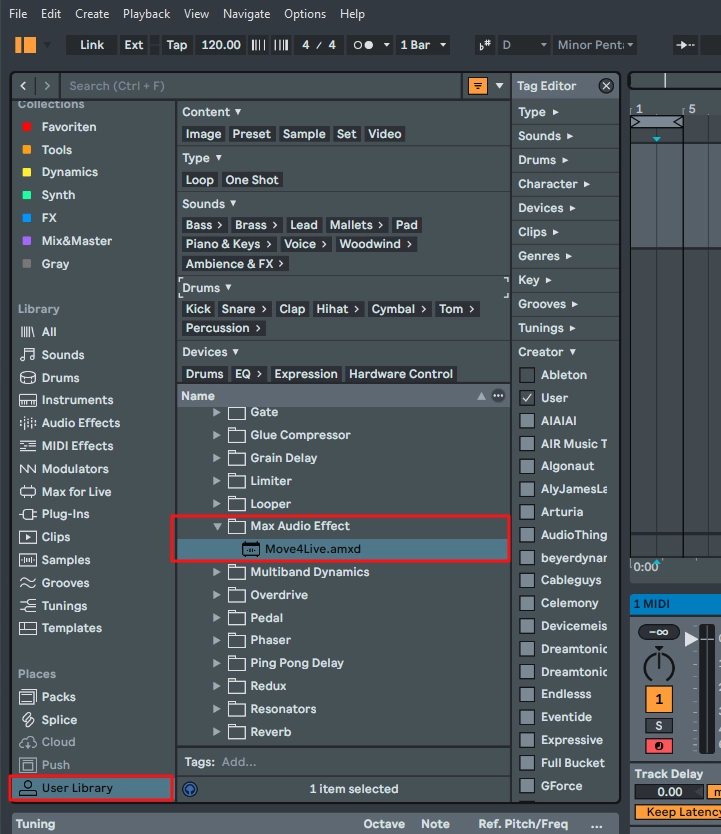This screenshot has height=834, width=721.
Task: Close the Tag Editor panel
Action: [x=606, y=86]
